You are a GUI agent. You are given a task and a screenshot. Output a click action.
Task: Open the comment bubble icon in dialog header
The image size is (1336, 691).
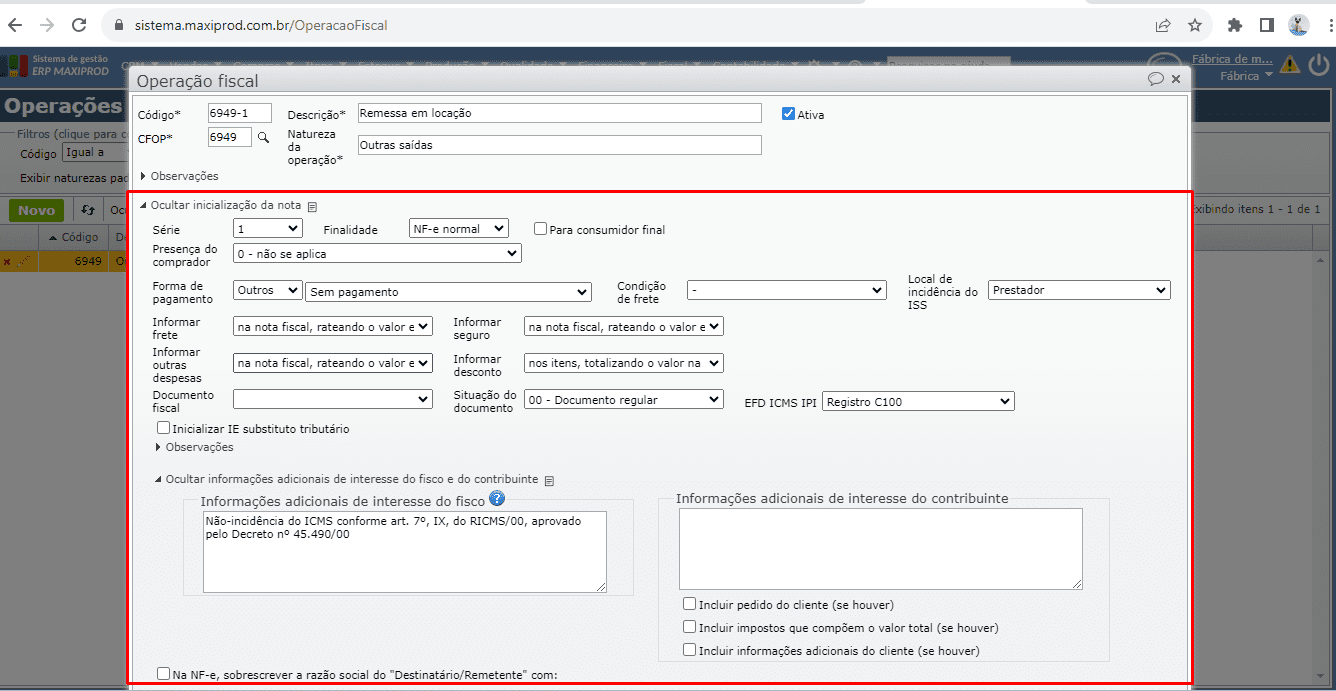(1155, 79)
